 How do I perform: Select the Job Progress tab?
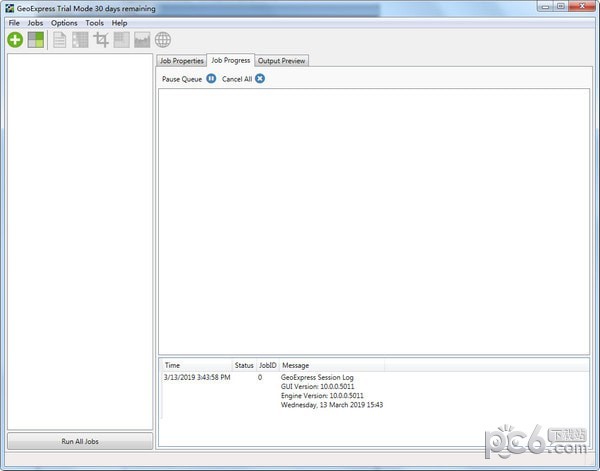231,60
